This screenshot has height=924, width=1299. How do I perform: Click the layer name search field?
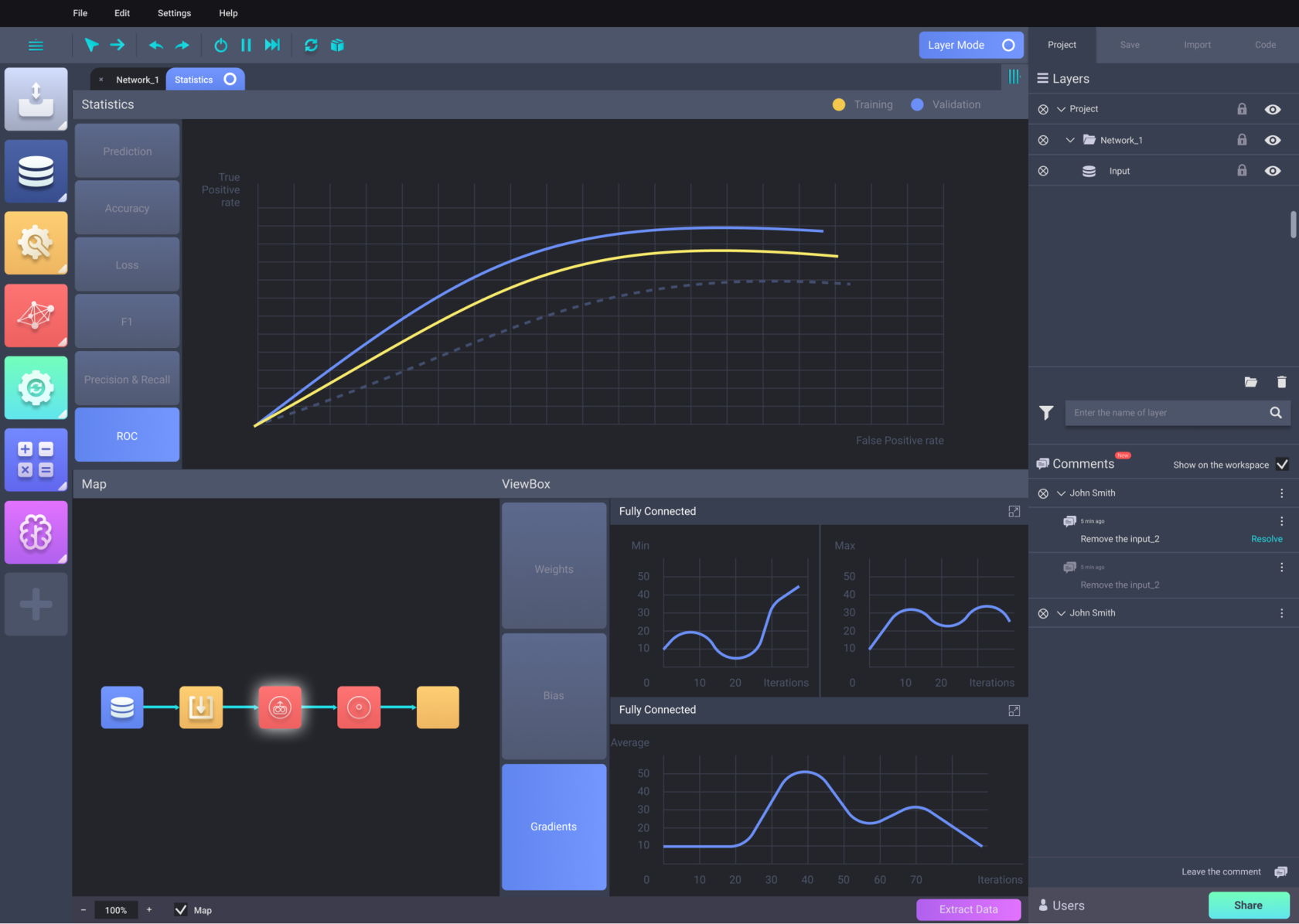[x=1166, y=413]
